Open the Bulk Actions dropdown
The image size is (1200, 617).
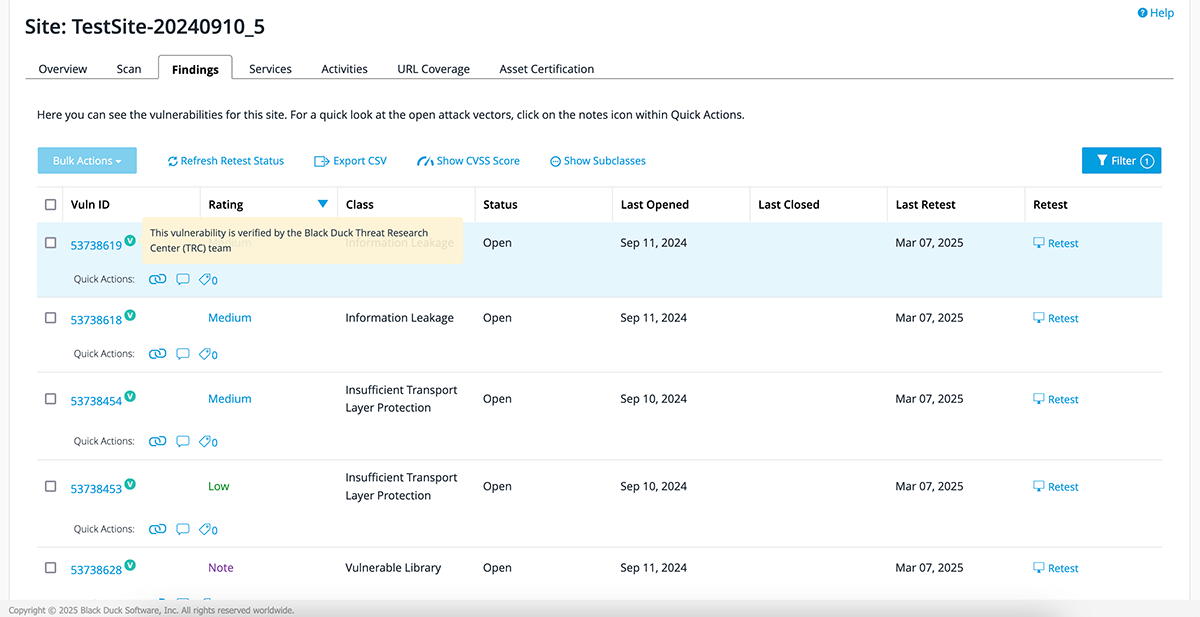tap(87, 160)
